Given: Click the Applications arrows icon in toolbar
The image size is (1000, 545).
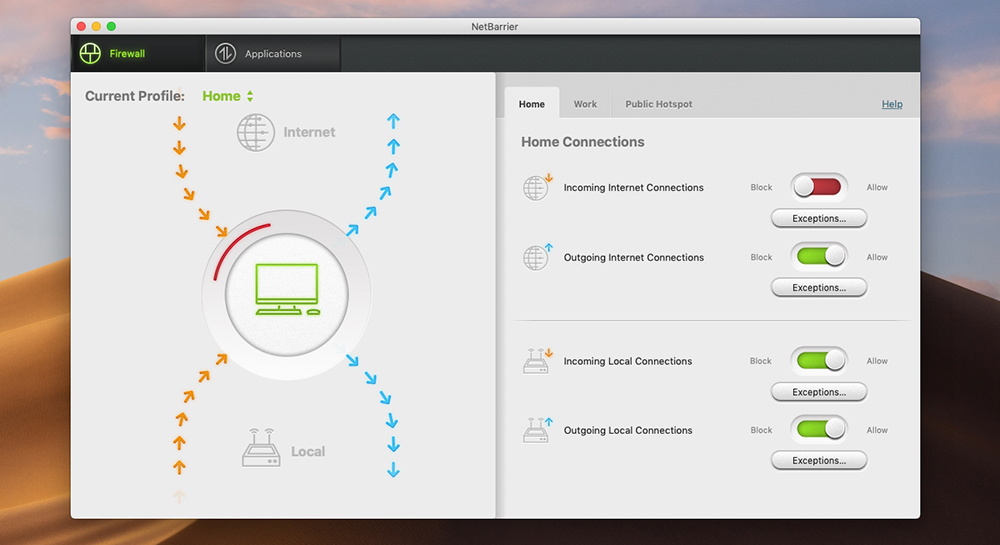Looking at the screenshot, I should pos(225,54).
